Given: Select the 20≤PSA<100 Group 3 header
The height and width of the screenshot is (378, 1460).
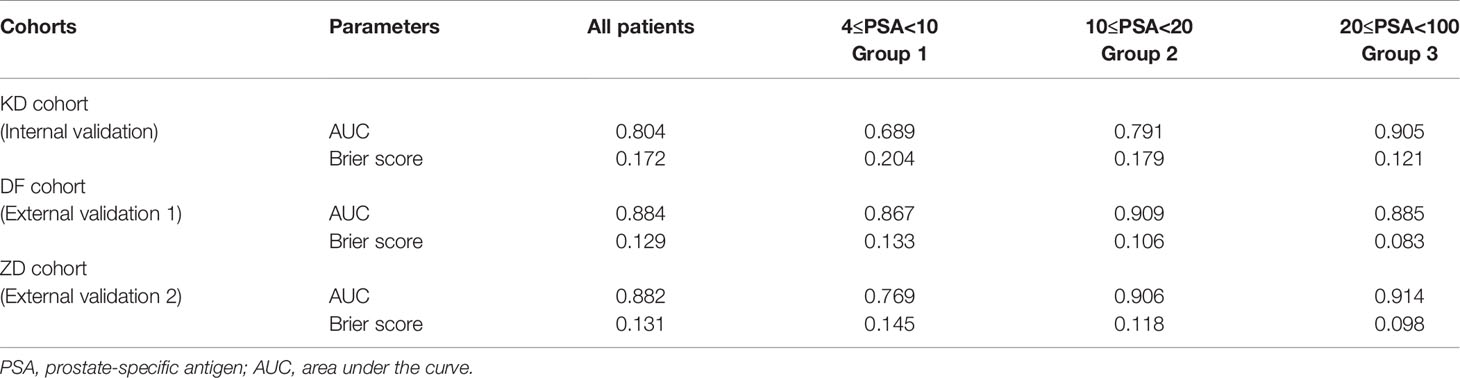Looking at the screenshot, I should point(1399,41).
